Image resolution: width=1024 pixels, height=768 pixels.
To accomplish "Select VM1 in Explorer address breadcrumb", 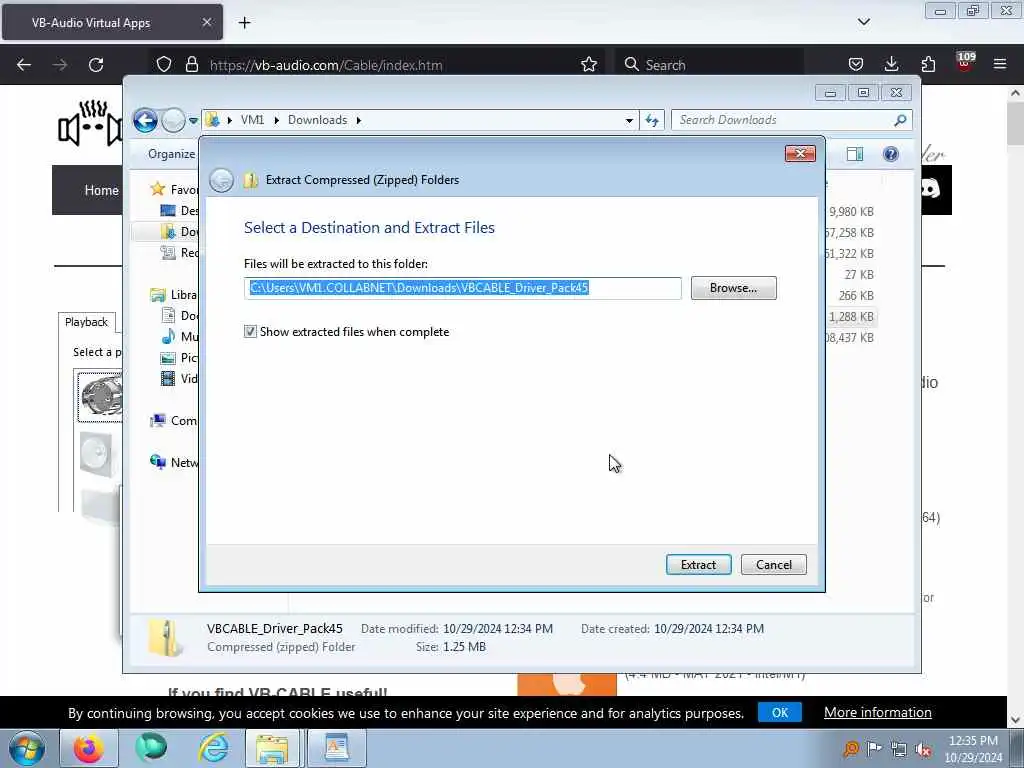I will (252, 120).
